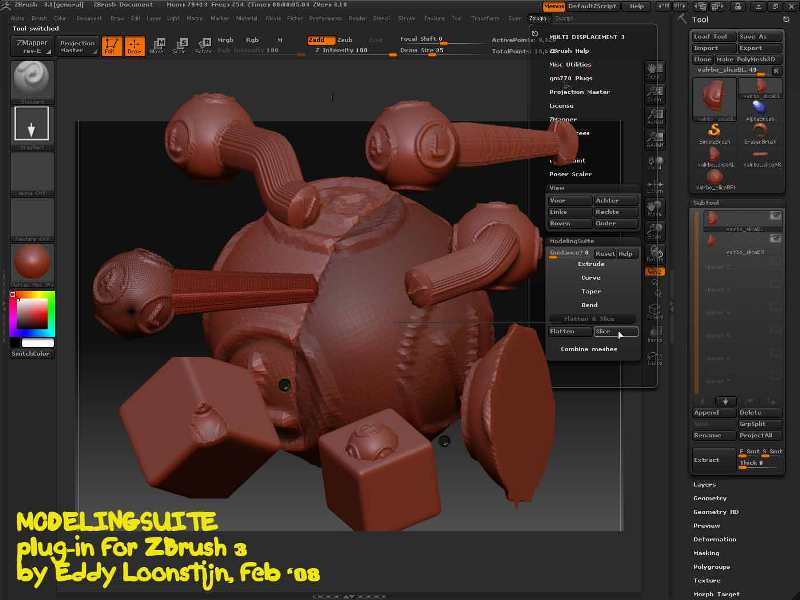The image size is (800, 600).
Task: Click the ModelingSuite Reset button
Action: (605, 254)
